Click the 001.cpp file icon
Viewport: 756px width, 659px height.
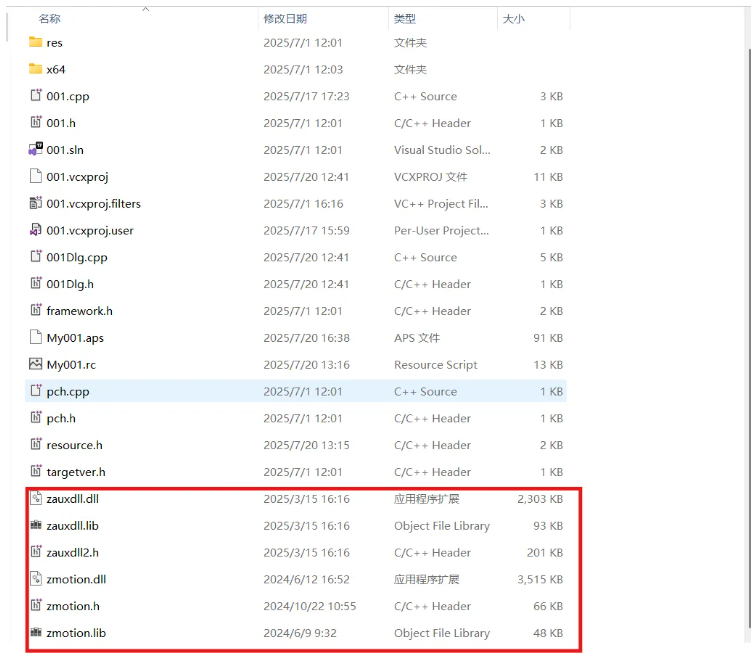click(x=36, y=95)
